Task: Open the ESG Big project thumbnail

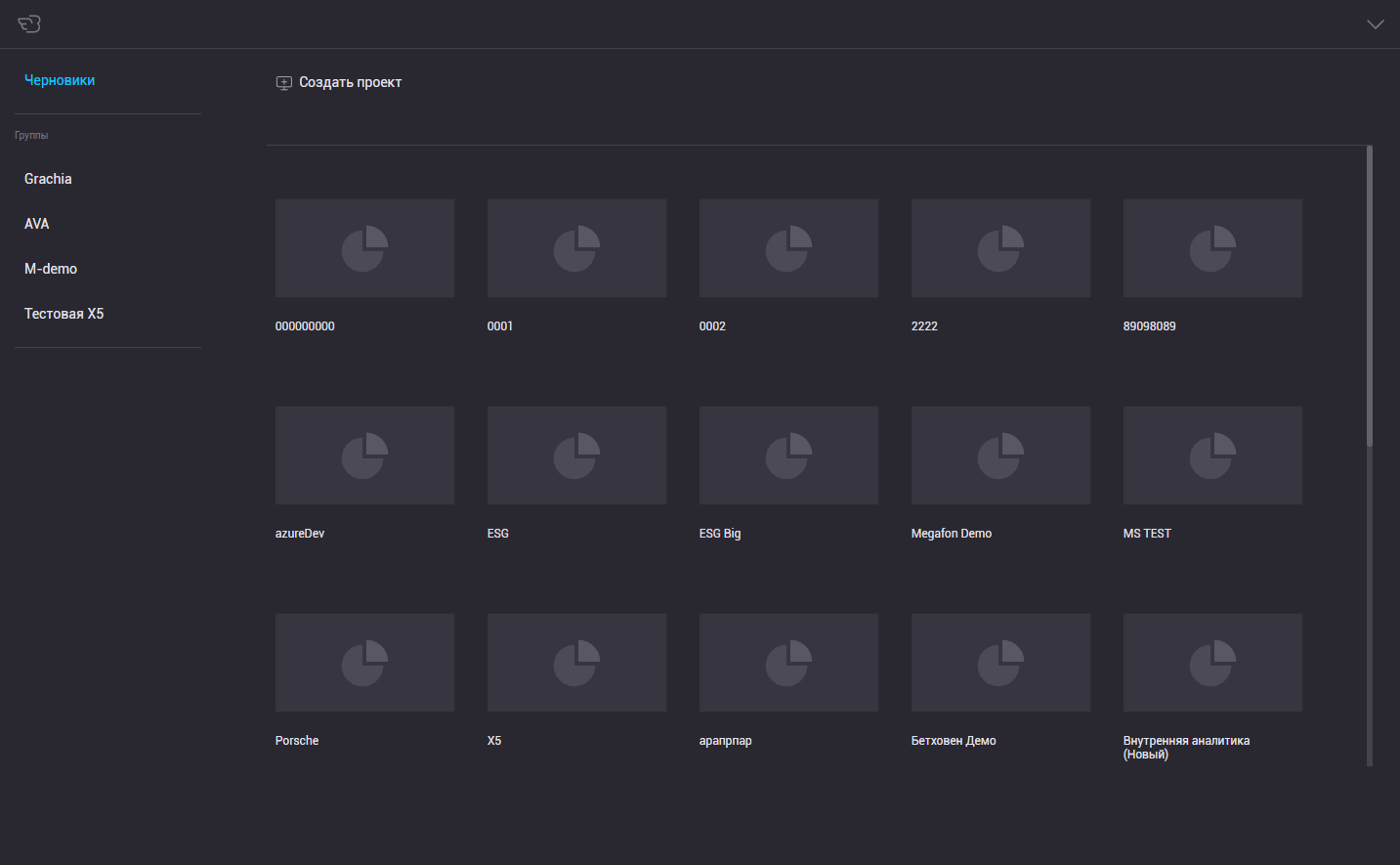Action: point(788,455)
